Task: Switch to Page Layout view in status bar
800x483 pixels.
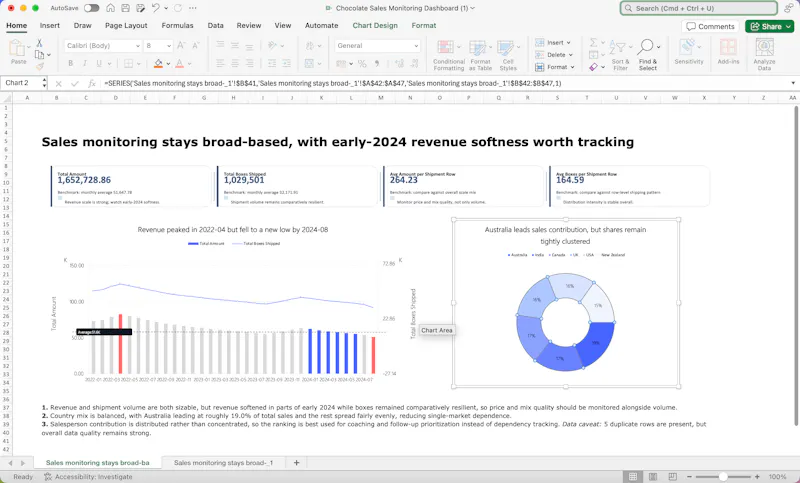Action: click(x=653, y=477)
